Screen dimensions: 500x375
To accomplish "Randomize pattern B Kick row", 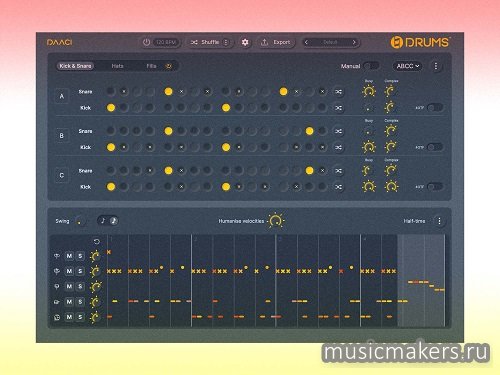I will 338,147.
